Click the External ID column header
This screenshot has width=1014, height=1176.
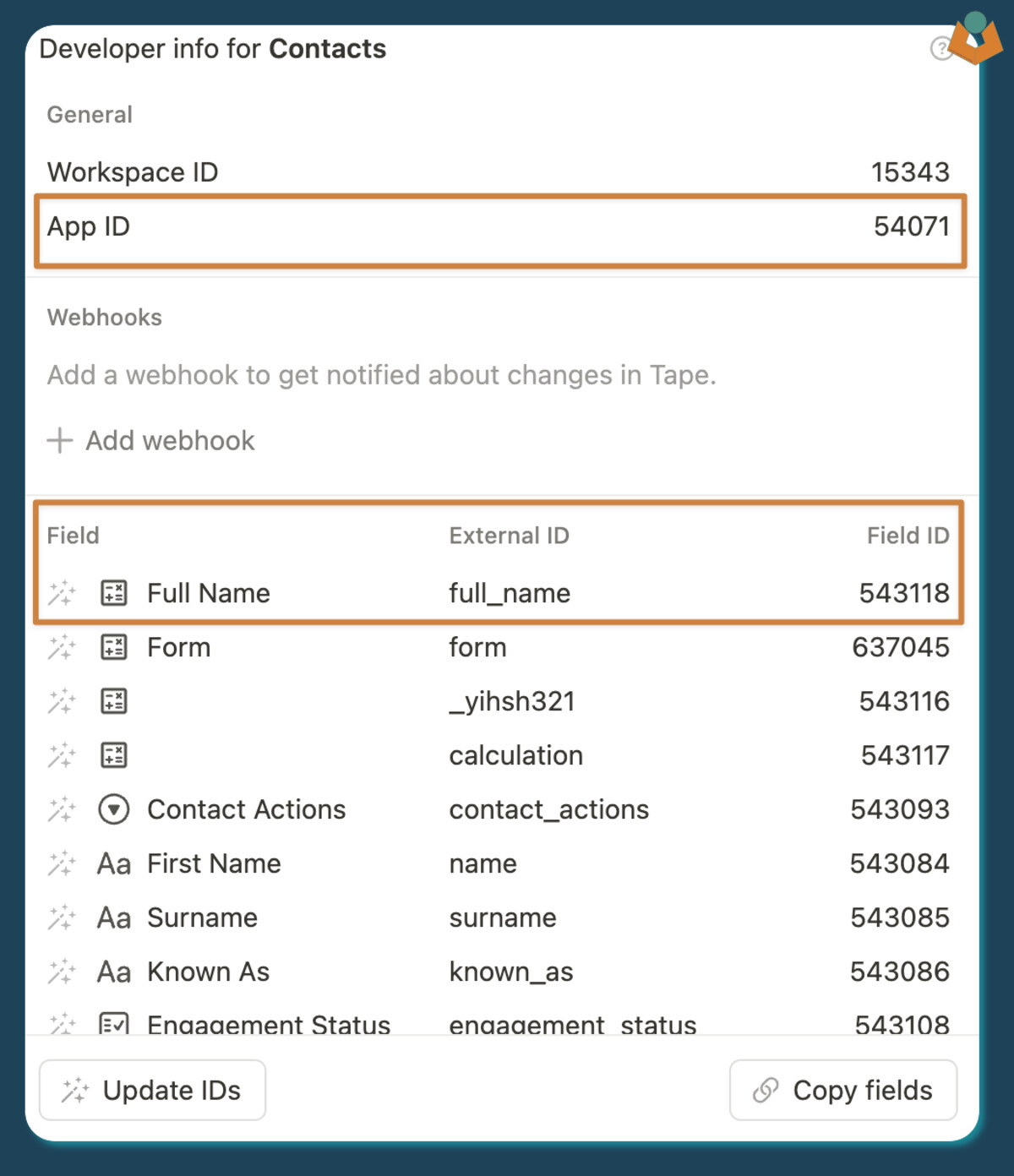[x=510, y=536]
